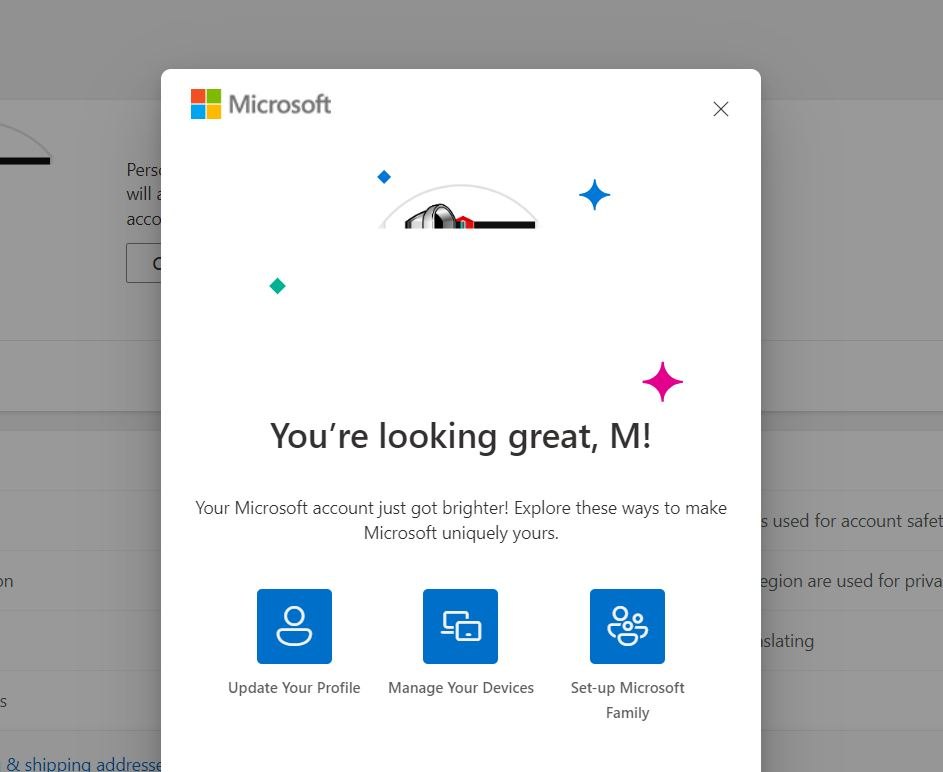Open the Manage Your Devices icon tile
Viewport: 943px width, 772px height.
[460, 626]
